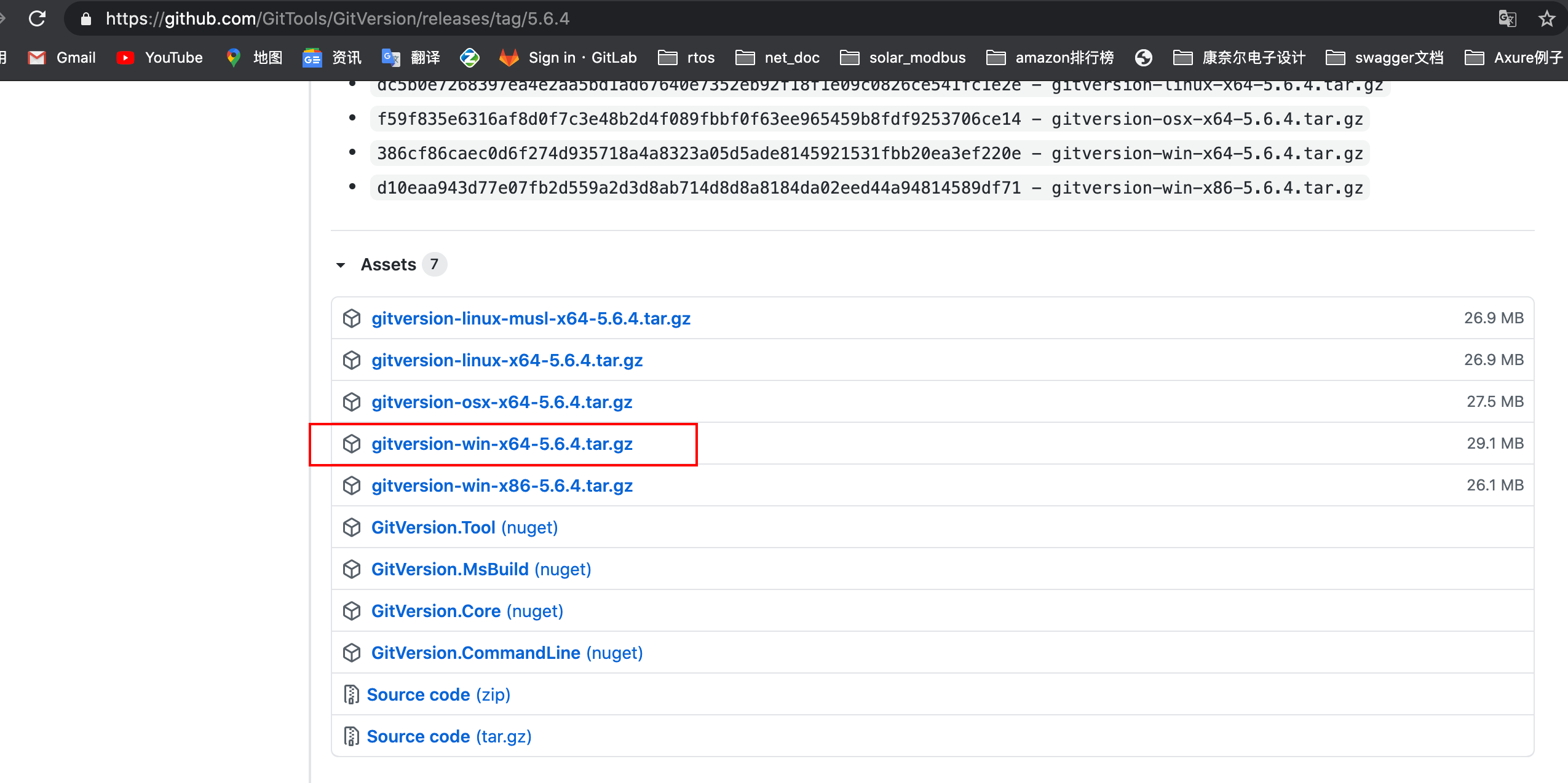Open the Sign in · GitLab bookmark
The width and height of the screenshot is (1568, 783).
(x=568, y=58)
